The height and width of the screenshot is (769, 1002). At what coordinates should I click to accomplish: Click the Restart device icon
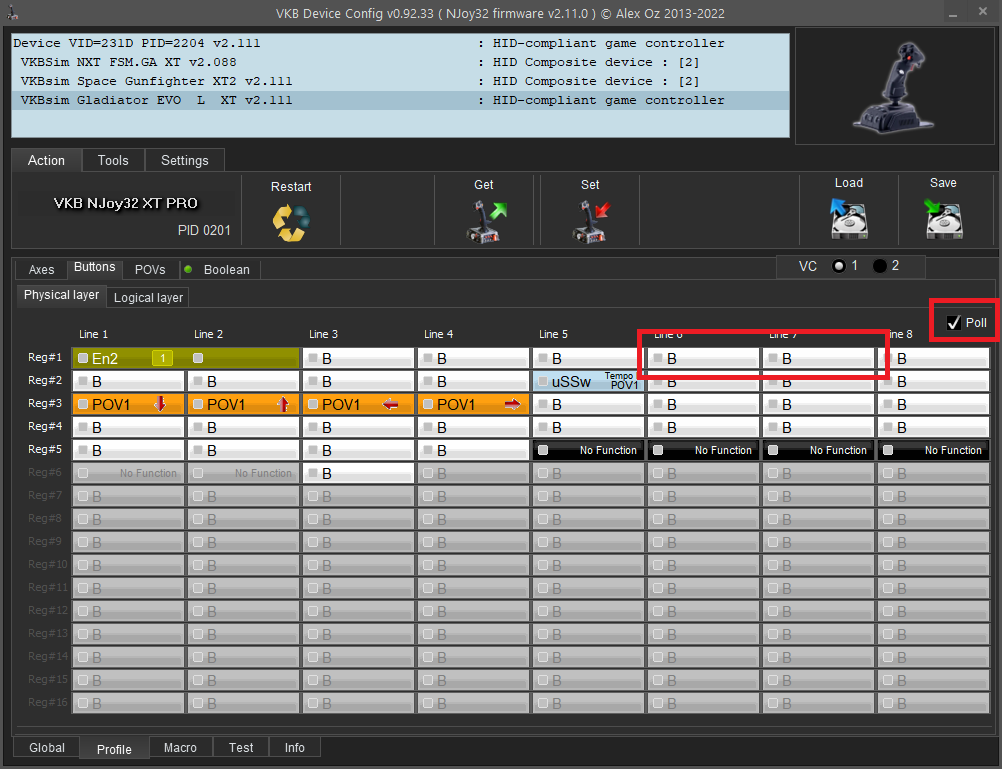point(291,222)
